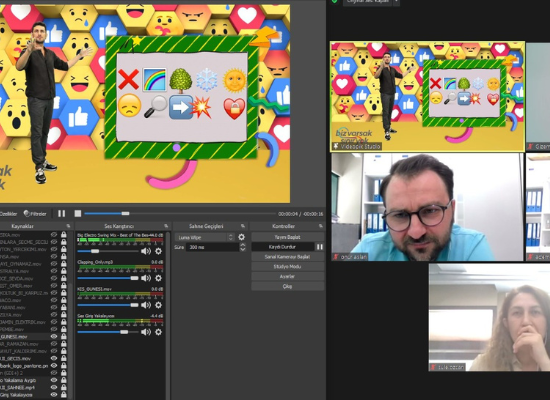550x400 pixels.
Task: Pause the recording with the pause icon
Action: [x=320, y=247]
